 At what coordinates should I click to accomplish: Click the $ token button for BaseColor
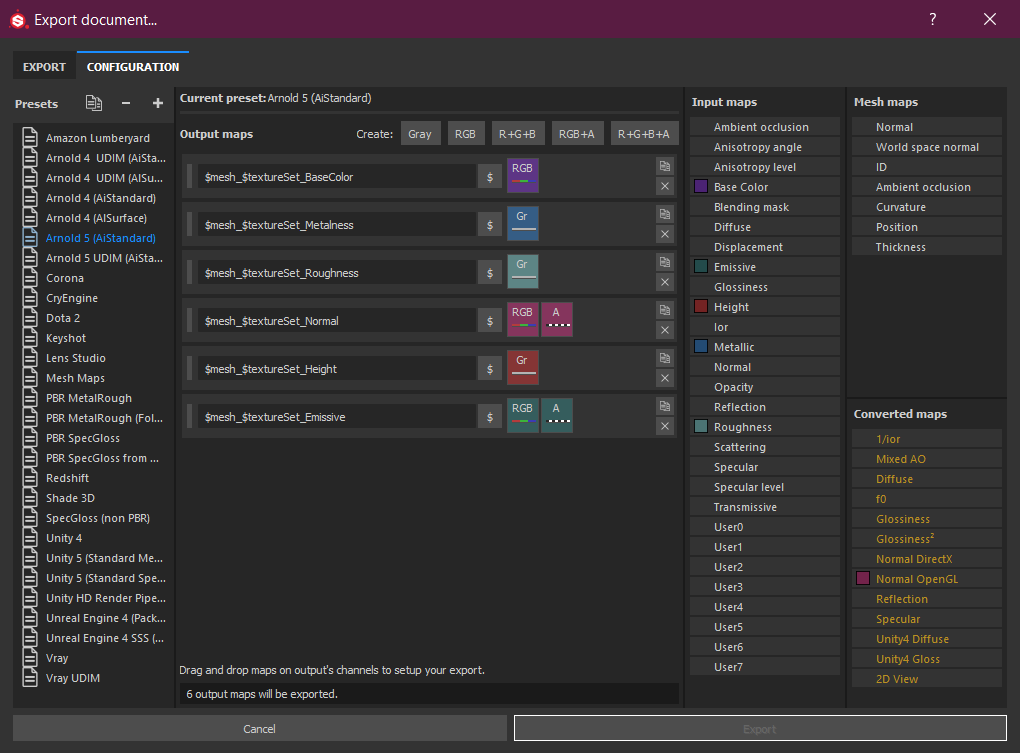(490, 177)
